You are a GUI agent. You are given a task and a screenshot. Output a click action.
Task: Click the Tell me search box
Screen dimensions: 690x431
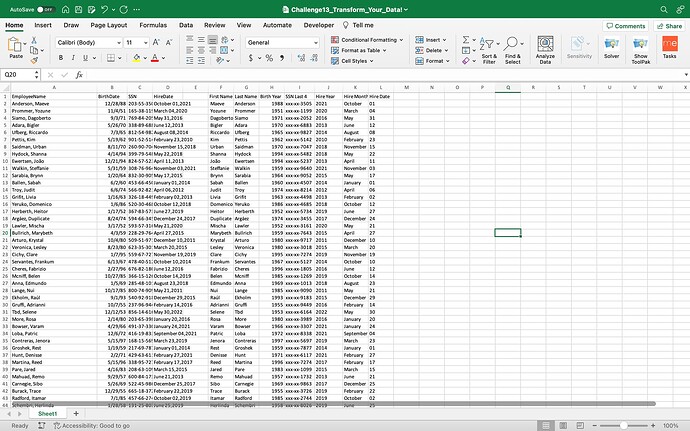coord(358,25)
